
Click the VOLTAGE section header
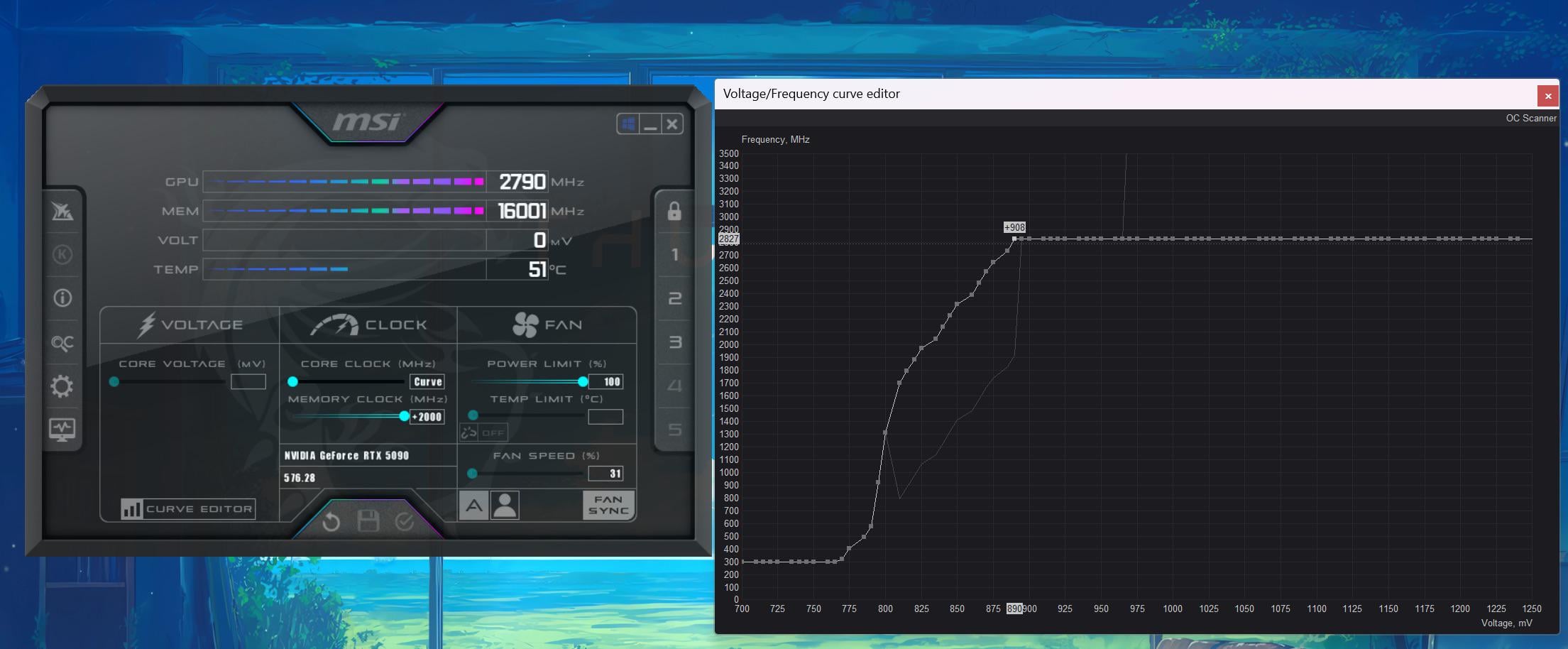point(190,324)
